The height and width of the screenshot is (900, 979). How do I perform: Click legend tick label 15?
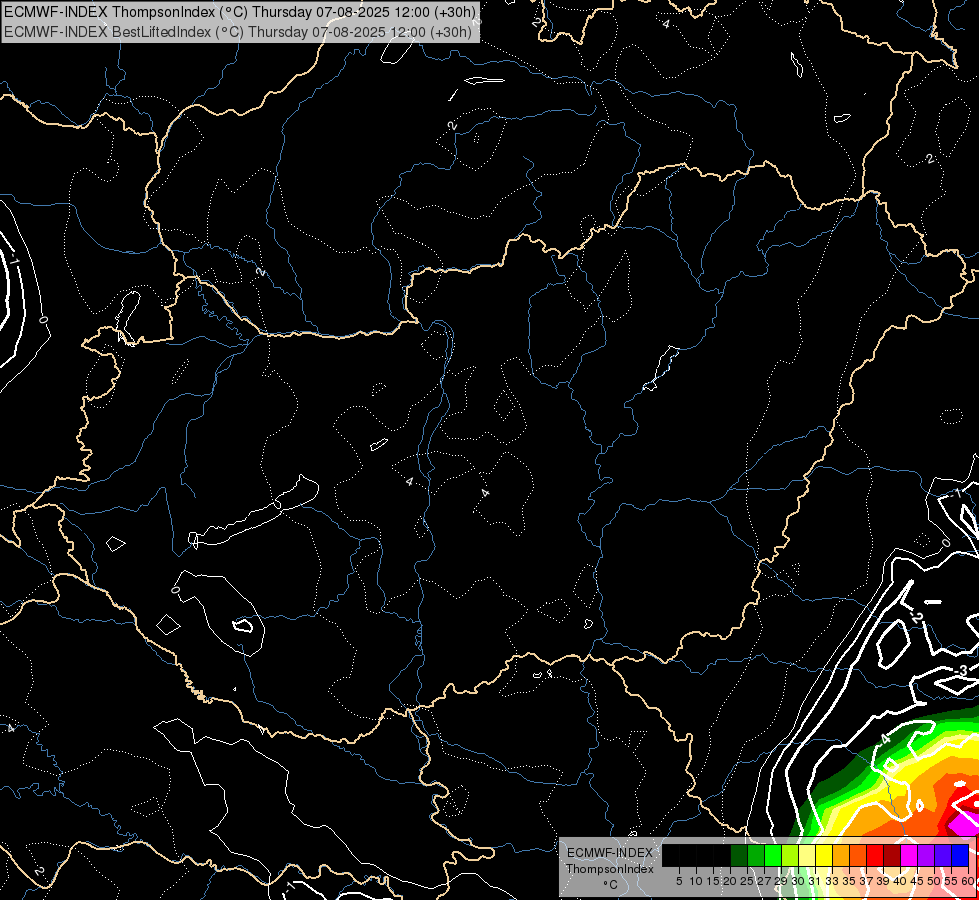pos(713,881)
